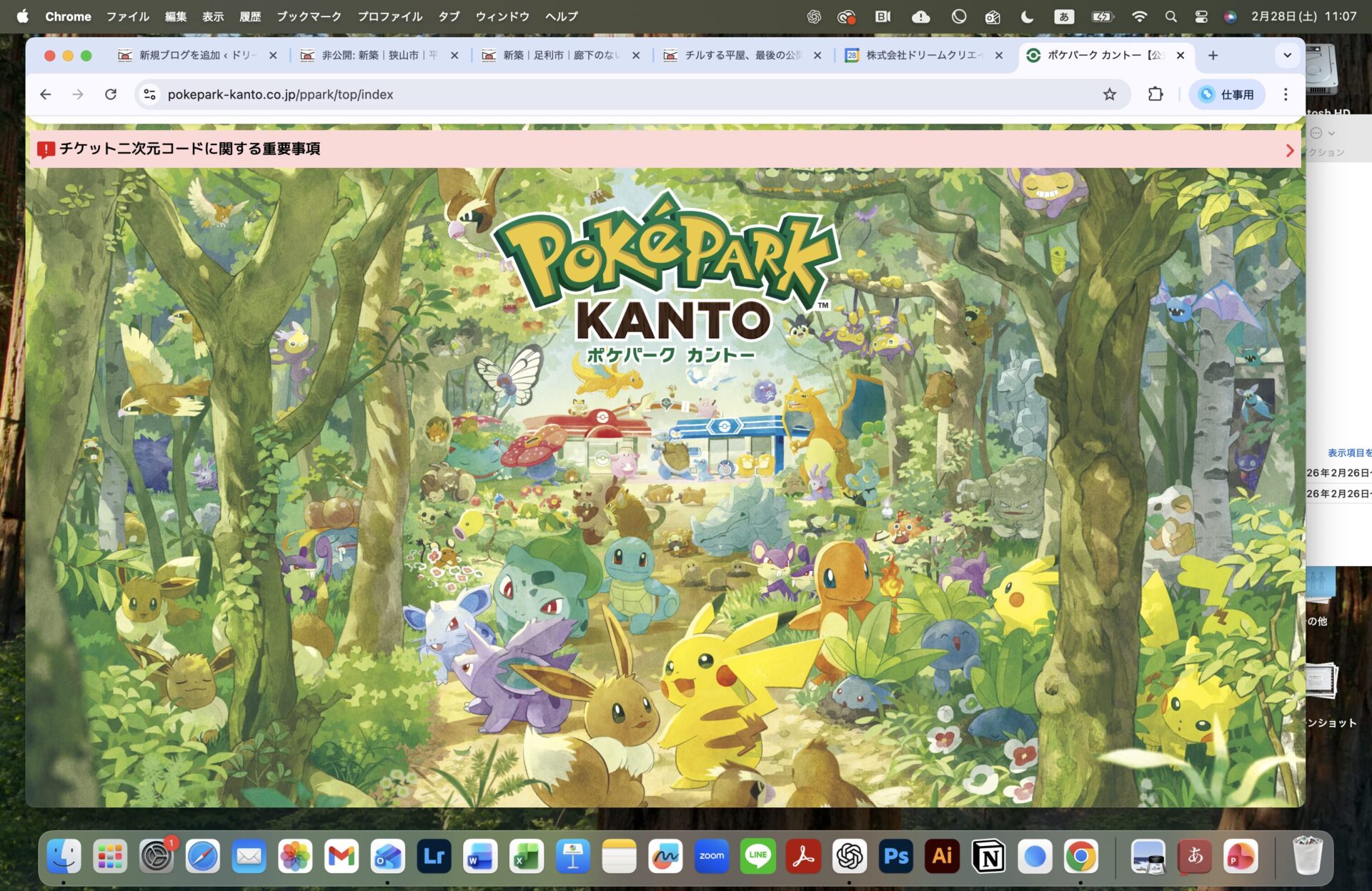The height and width of the screenshot is (891, 1372).
Task: Switch the あ input source in menu bar
Action: 1064,16
